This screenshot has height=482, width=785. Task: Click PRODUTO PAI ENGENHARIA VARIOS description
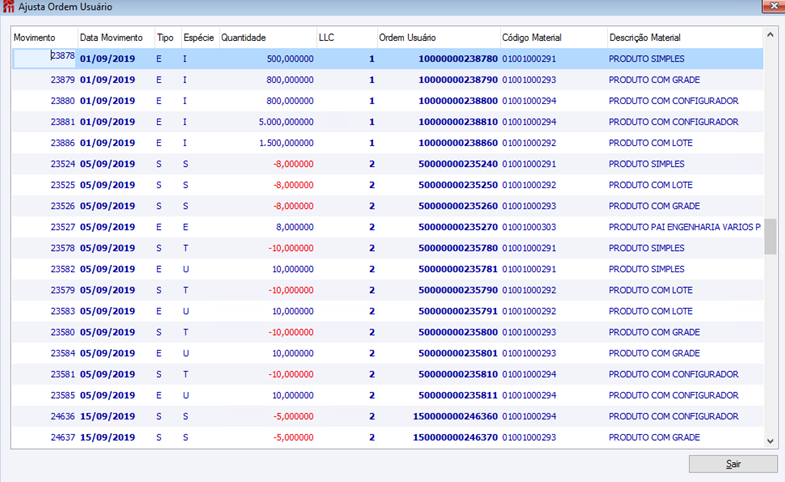tap(684, 227)
